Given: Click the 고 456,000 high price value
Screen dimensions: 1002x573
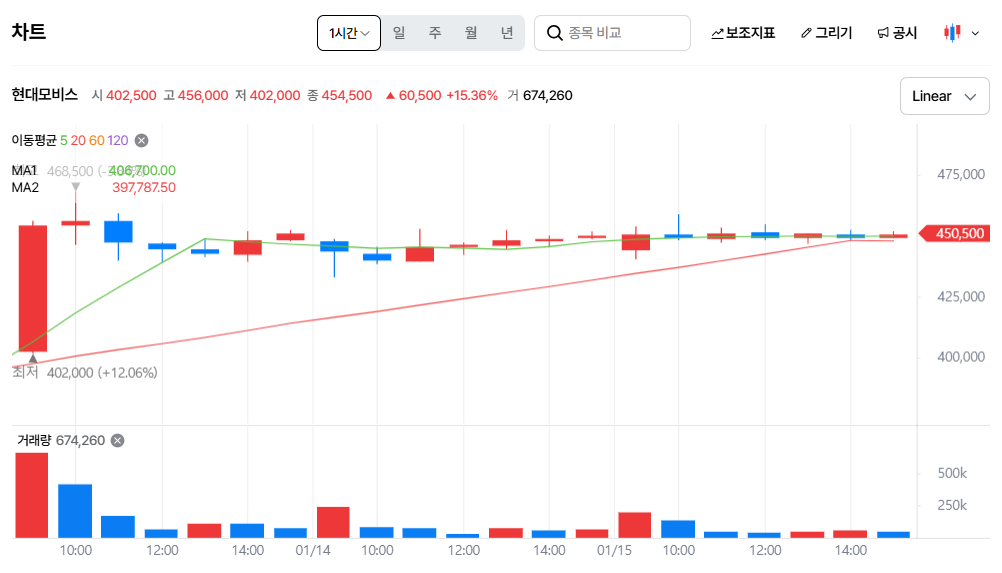Looking at the screenshot, I should pos(196,96).
